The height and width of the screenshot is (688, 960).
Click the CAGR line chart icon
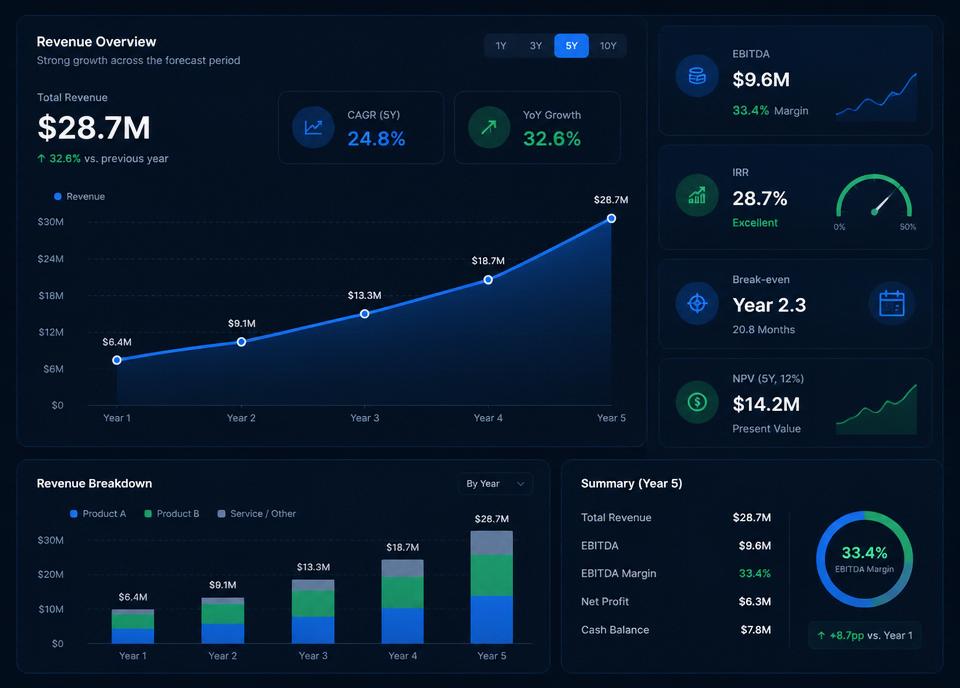(313, 127)
